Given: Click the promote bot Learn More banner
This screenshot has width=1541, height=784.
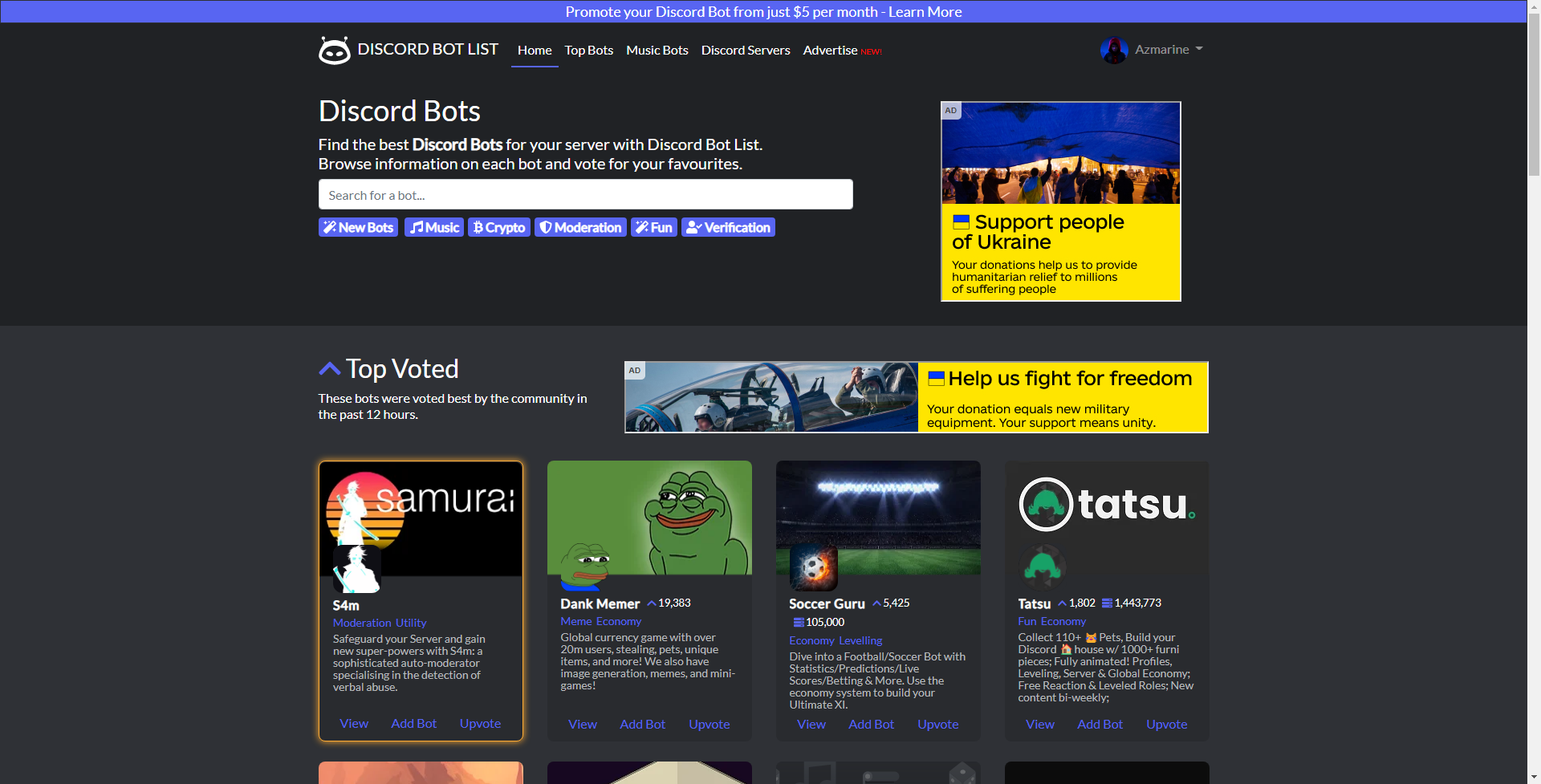Looking at the screenshot, I should click(x=763, y=11).
